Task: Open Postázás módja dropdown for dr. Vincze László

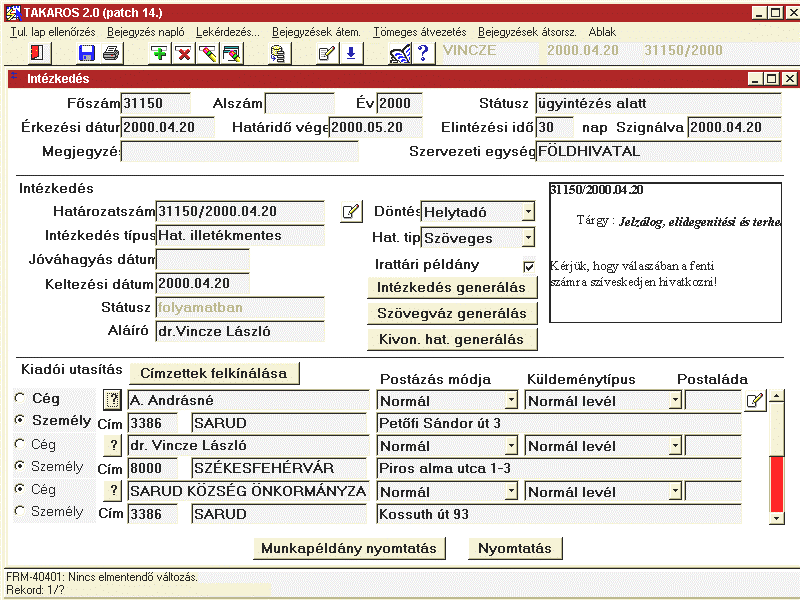Action: tap(511, 446)
